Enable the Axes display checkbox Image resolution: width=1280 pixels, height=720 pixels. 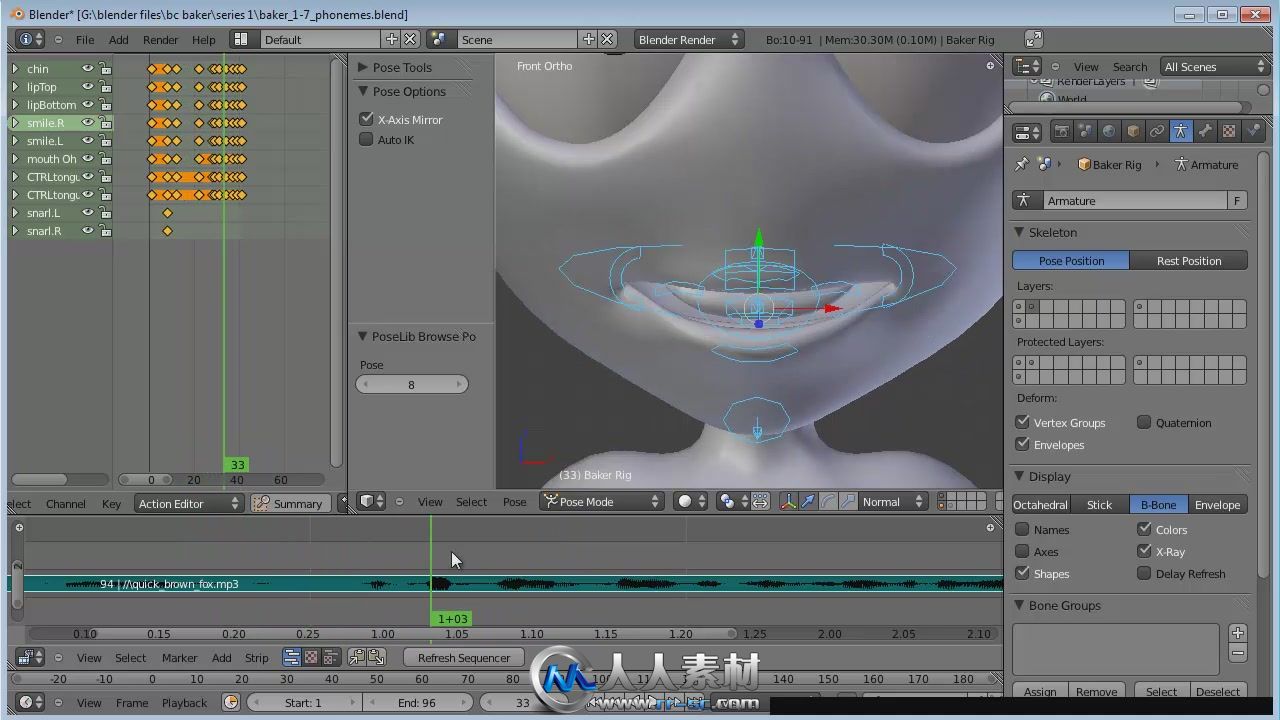pos(1022,552)
